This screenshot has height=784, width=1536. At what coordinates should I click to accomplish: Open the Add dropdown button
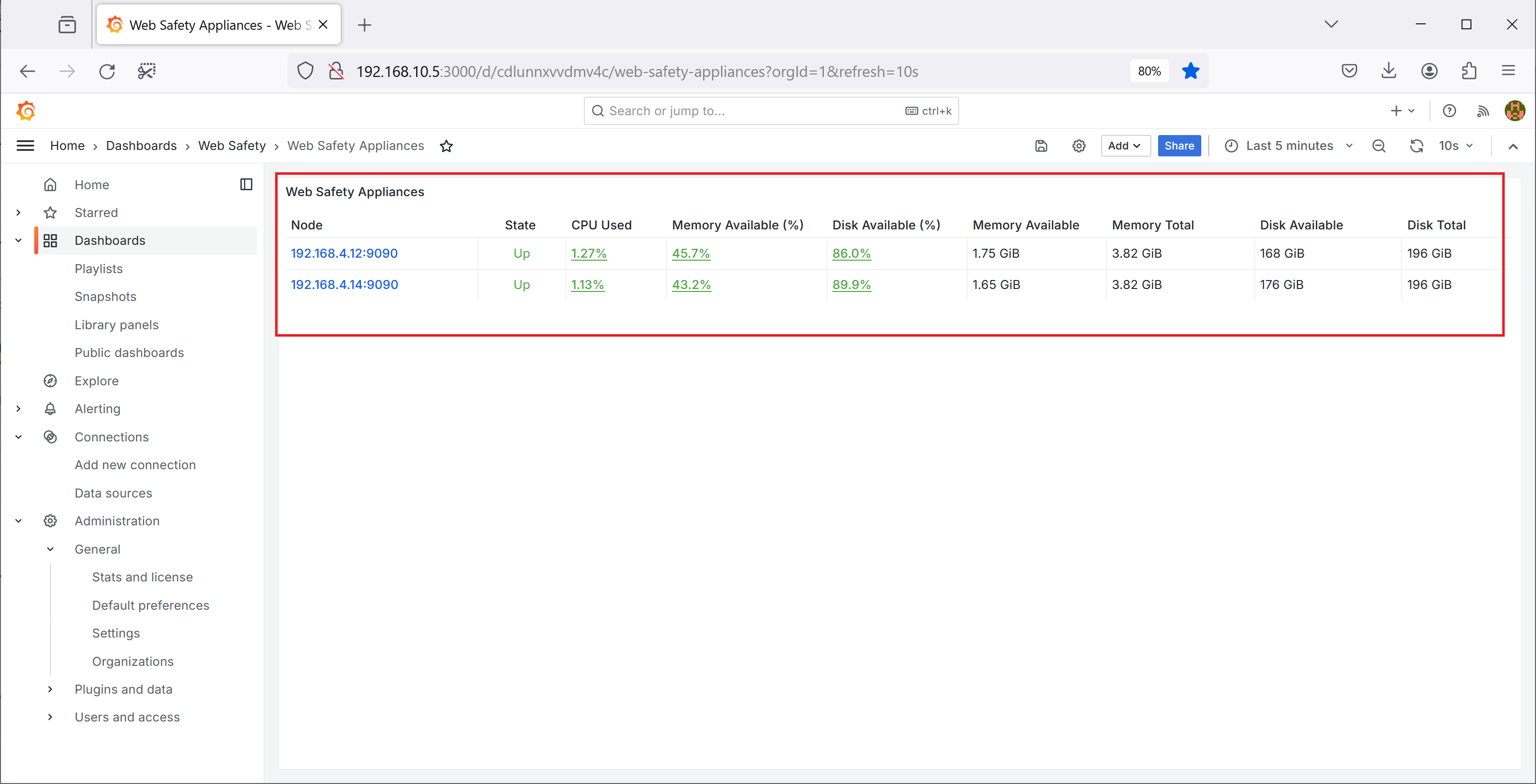1125,146
